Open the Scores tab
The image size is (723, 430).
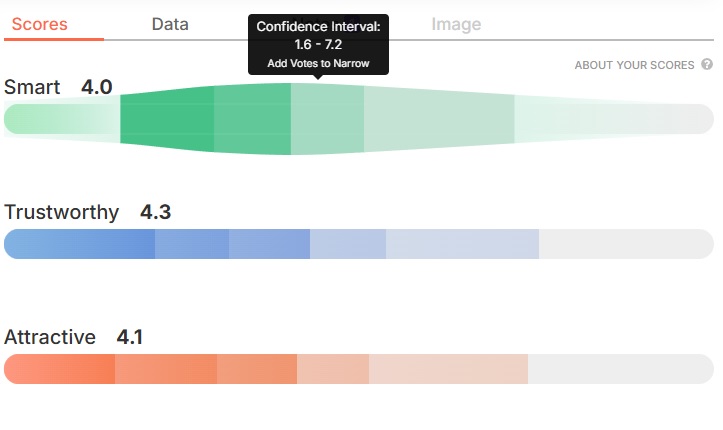point(40,24)
